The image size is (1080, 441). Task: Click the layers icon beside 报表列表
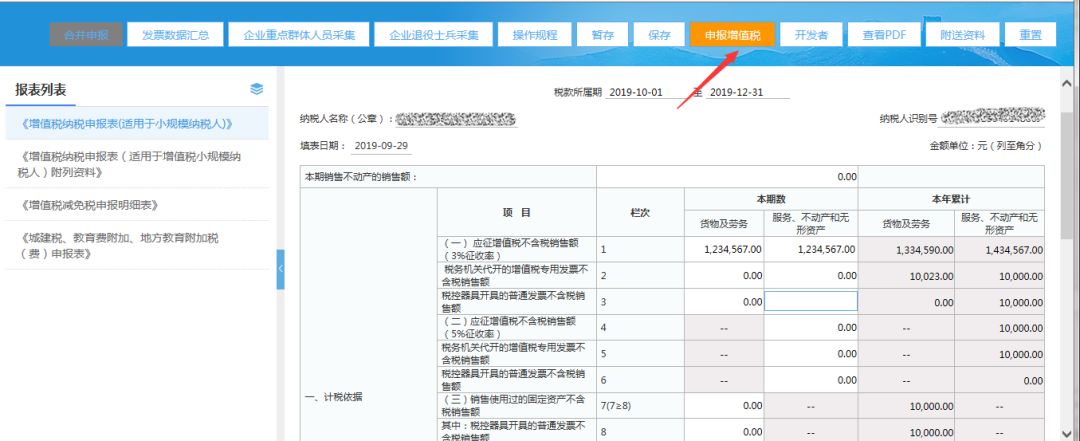[x=257, y=89]
